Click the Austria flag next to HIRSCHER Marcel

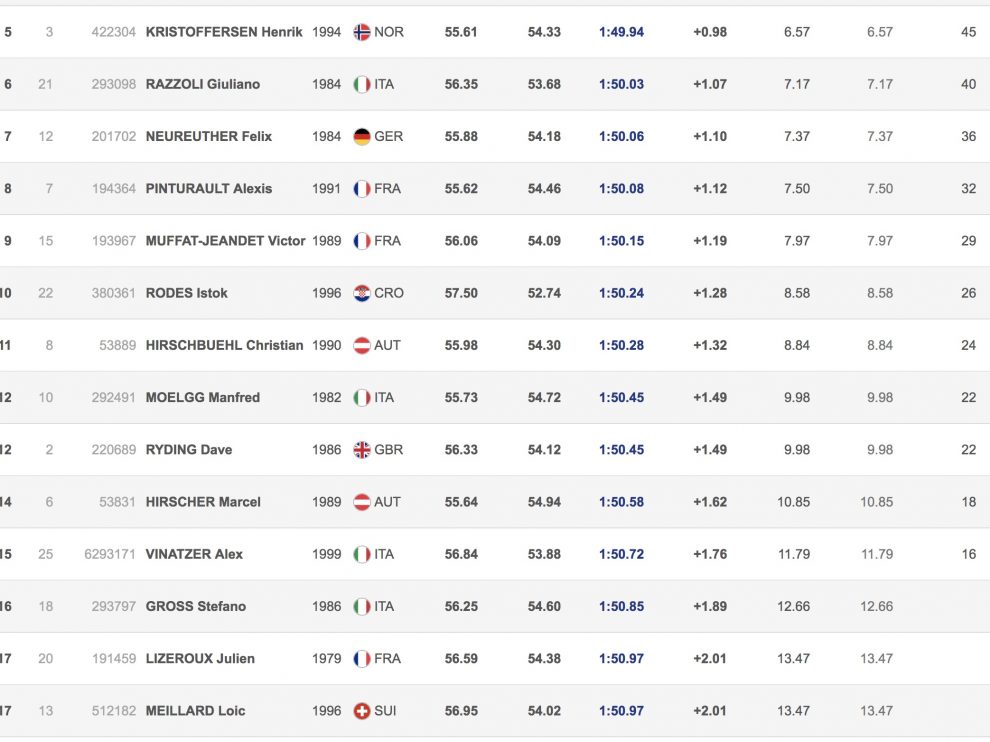[x=362, y=502]
